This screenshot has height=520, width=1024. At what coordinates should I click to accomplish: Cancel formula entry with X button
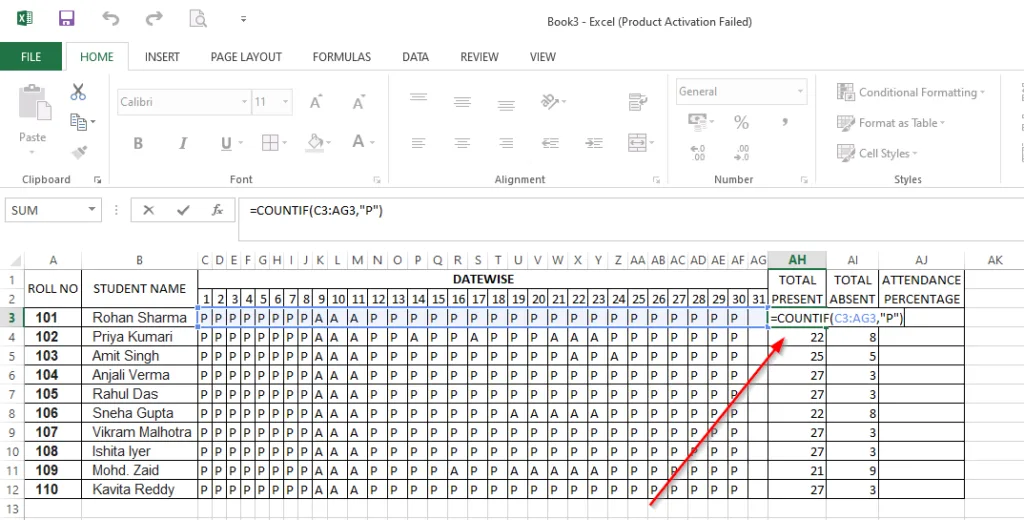148,210
